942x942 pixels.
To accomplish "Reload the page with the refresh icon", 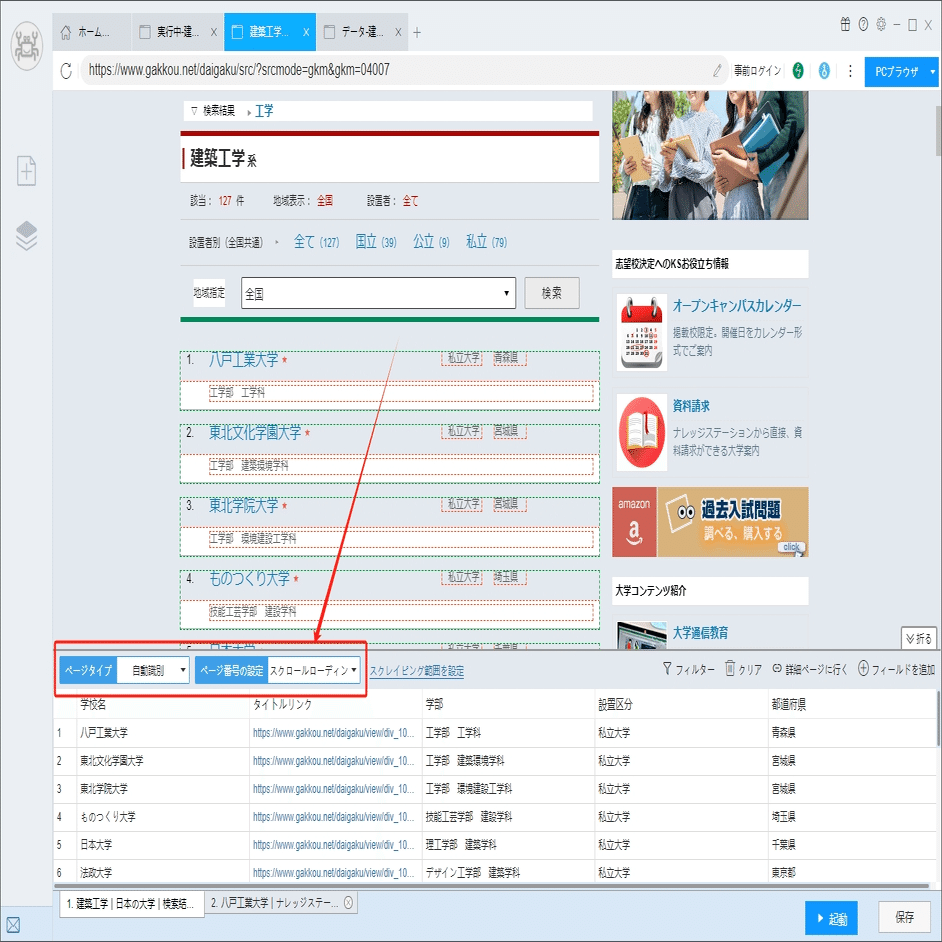I will [x=66, y=71].
